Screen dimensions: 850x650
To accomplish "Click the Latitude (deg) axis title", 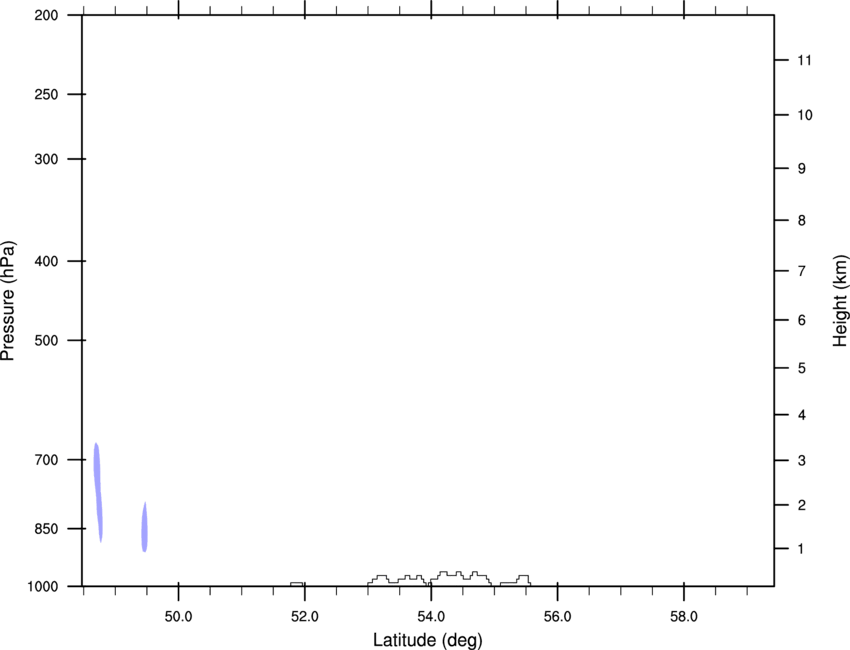I will 427,639.
